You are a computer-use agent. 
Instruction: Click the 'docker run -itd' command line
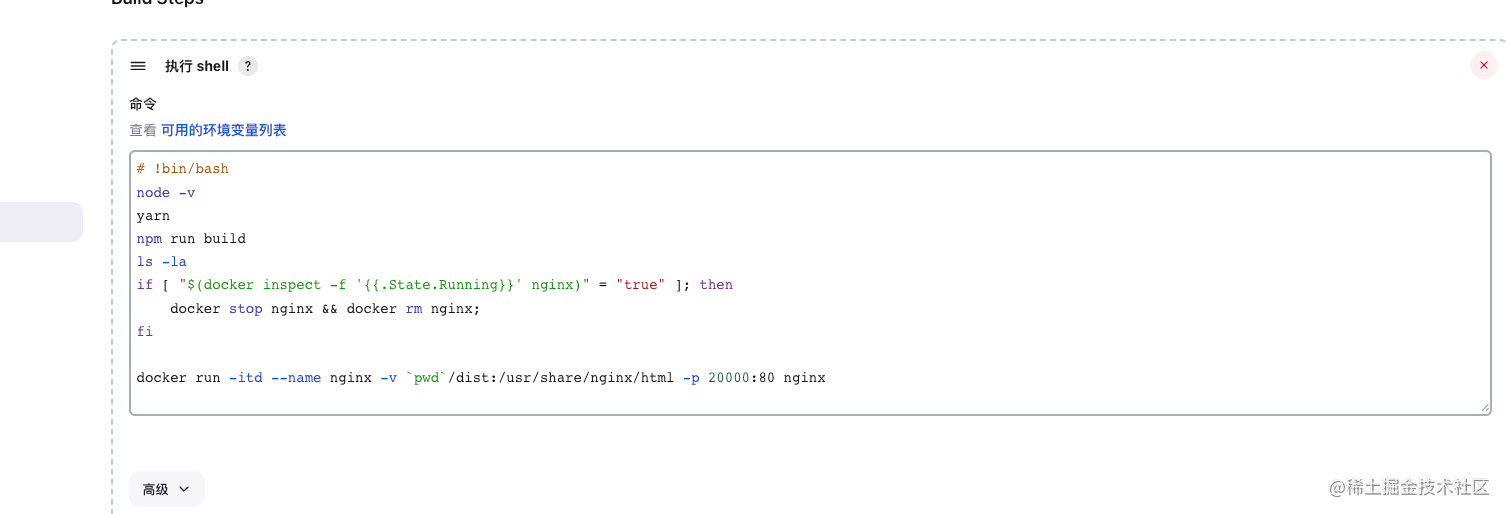pos(480,378)
